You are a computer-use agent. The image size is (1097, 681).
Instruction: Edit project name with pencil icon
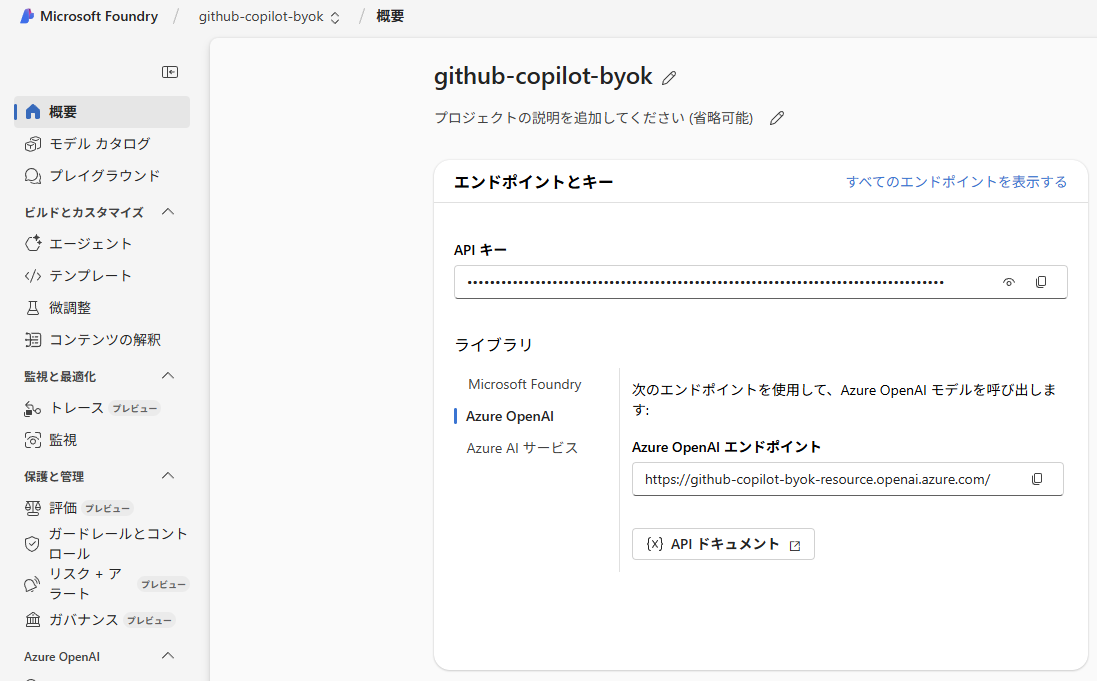[x=669, y=78]
